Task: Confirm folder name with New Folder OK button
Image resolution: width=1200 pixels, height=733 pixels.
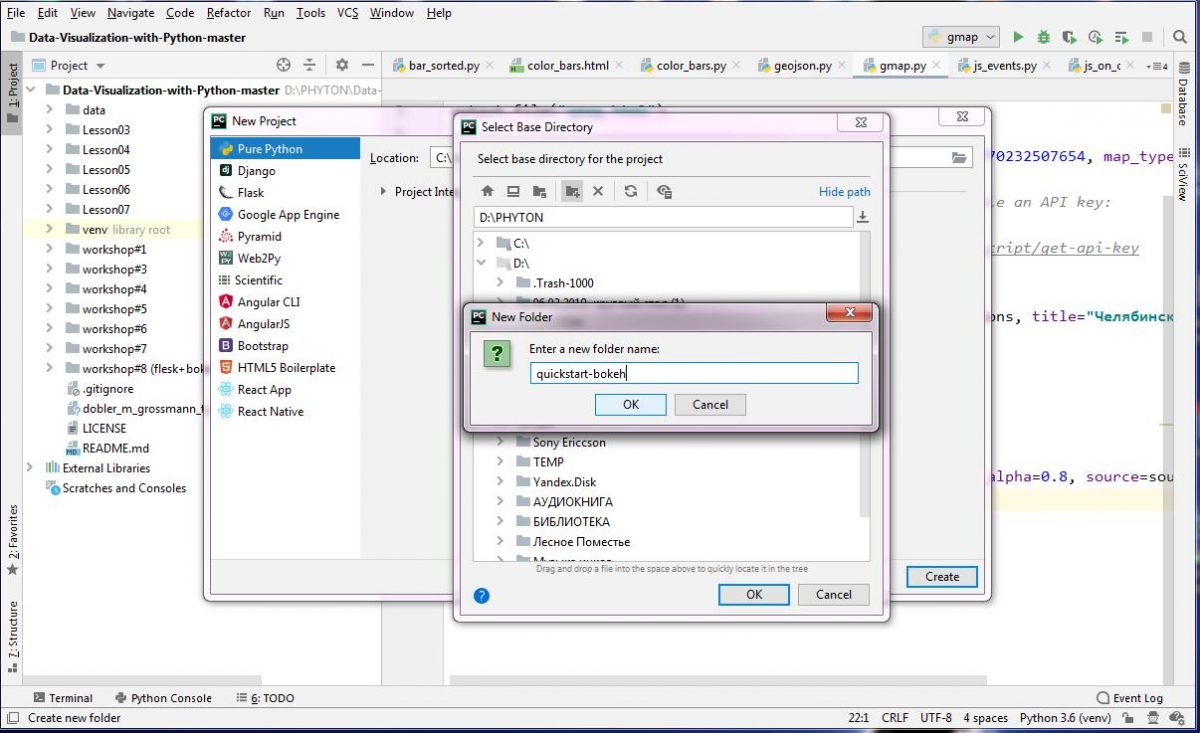Action: 630,405
